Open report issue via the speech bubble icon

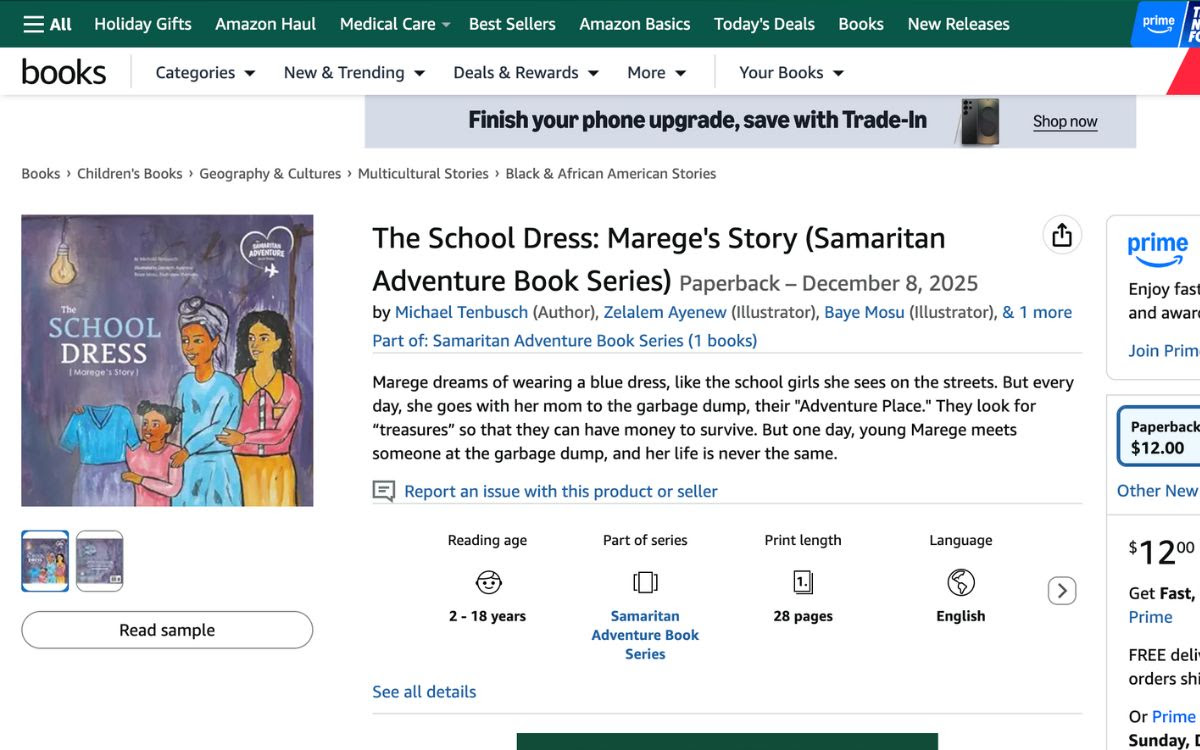(x=383, y=491)
